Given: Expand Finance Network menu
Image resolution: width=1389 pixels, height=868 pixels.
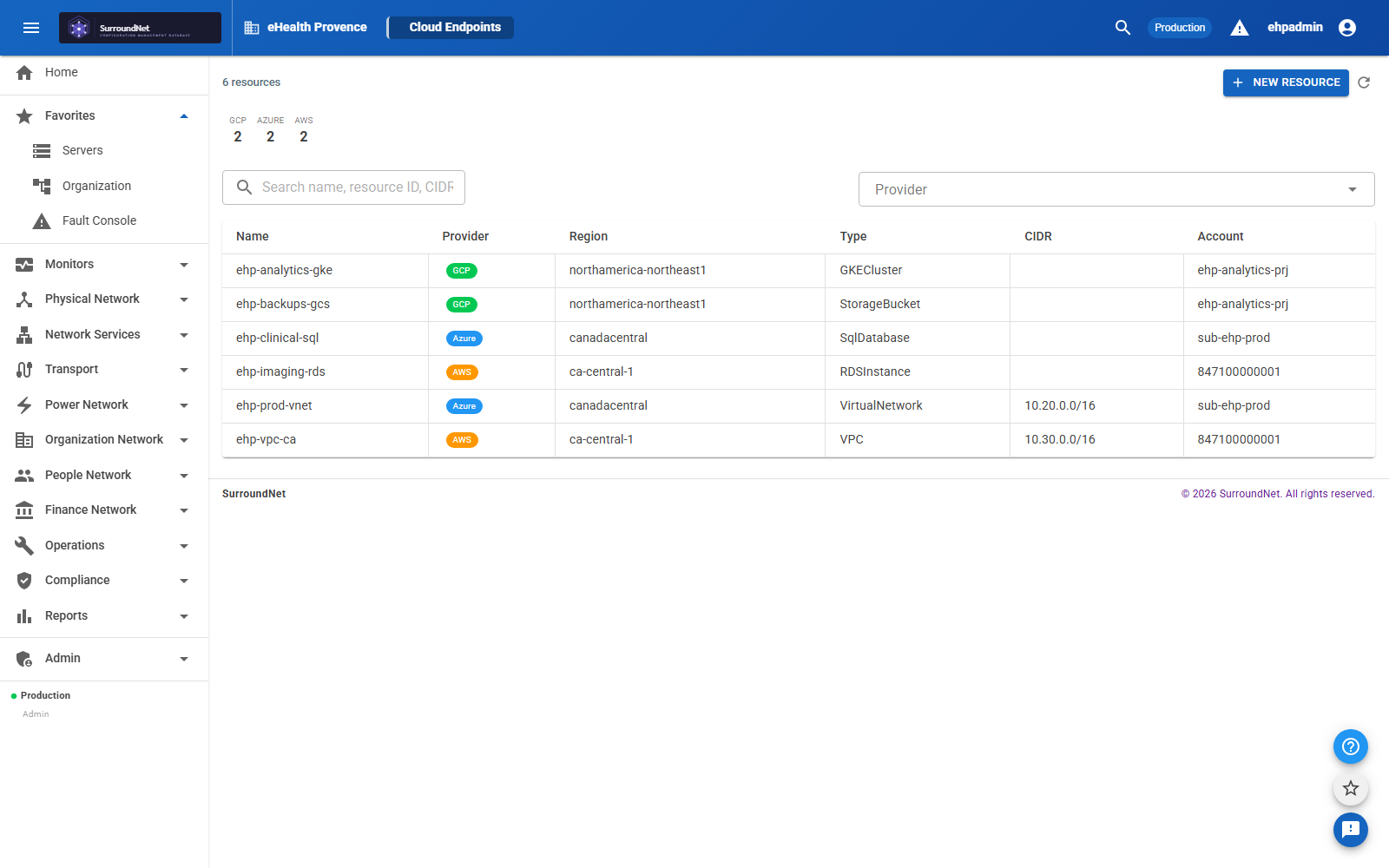Looking at the screenshot, I should tap(104, 510).
